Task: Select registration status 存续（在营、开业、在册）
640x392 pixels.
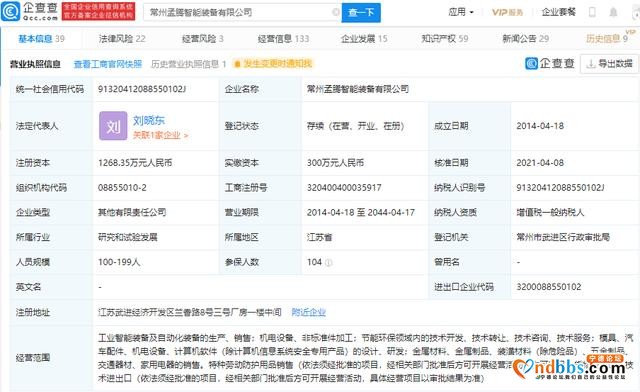Action: (356, 126)
